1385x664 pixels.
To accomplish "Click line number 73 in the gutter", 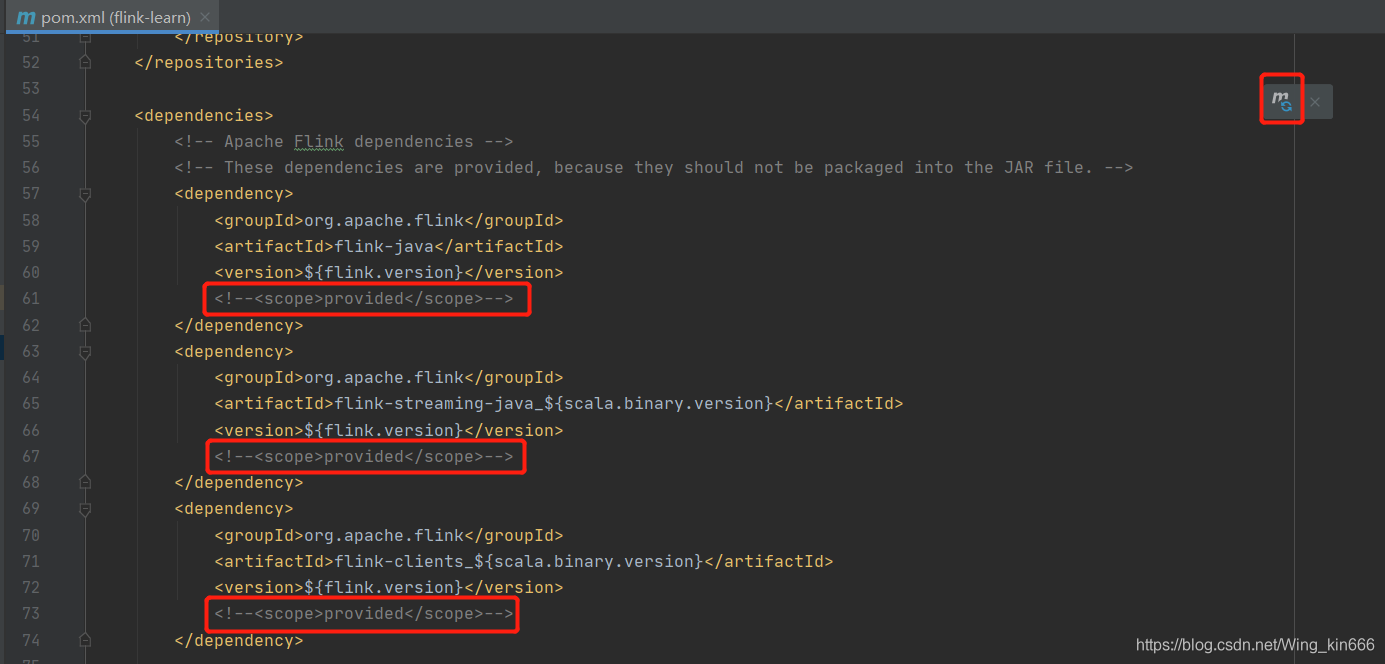I will coord(30,613).
